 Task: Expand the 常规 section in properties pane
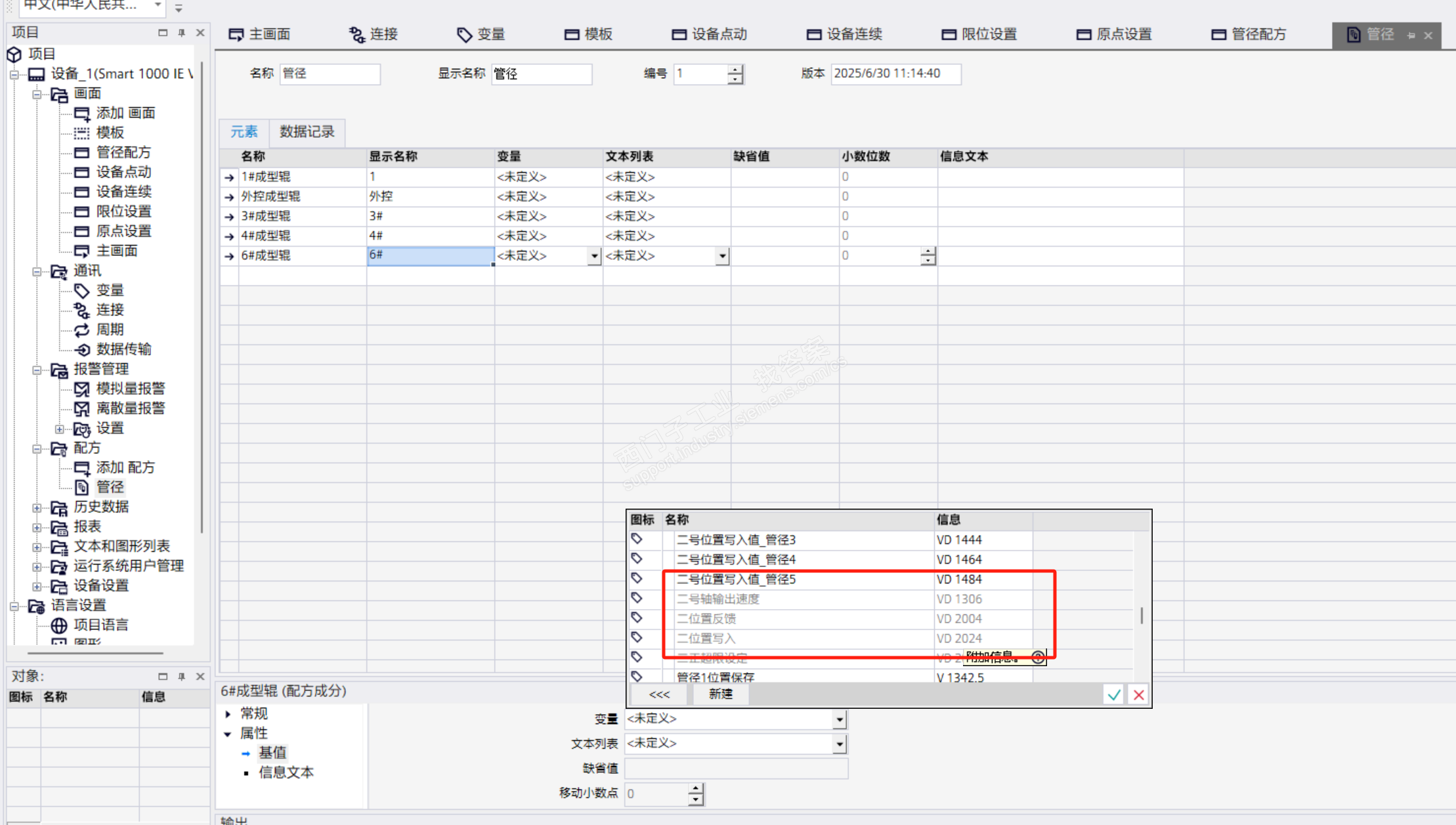tap(228, 713)
